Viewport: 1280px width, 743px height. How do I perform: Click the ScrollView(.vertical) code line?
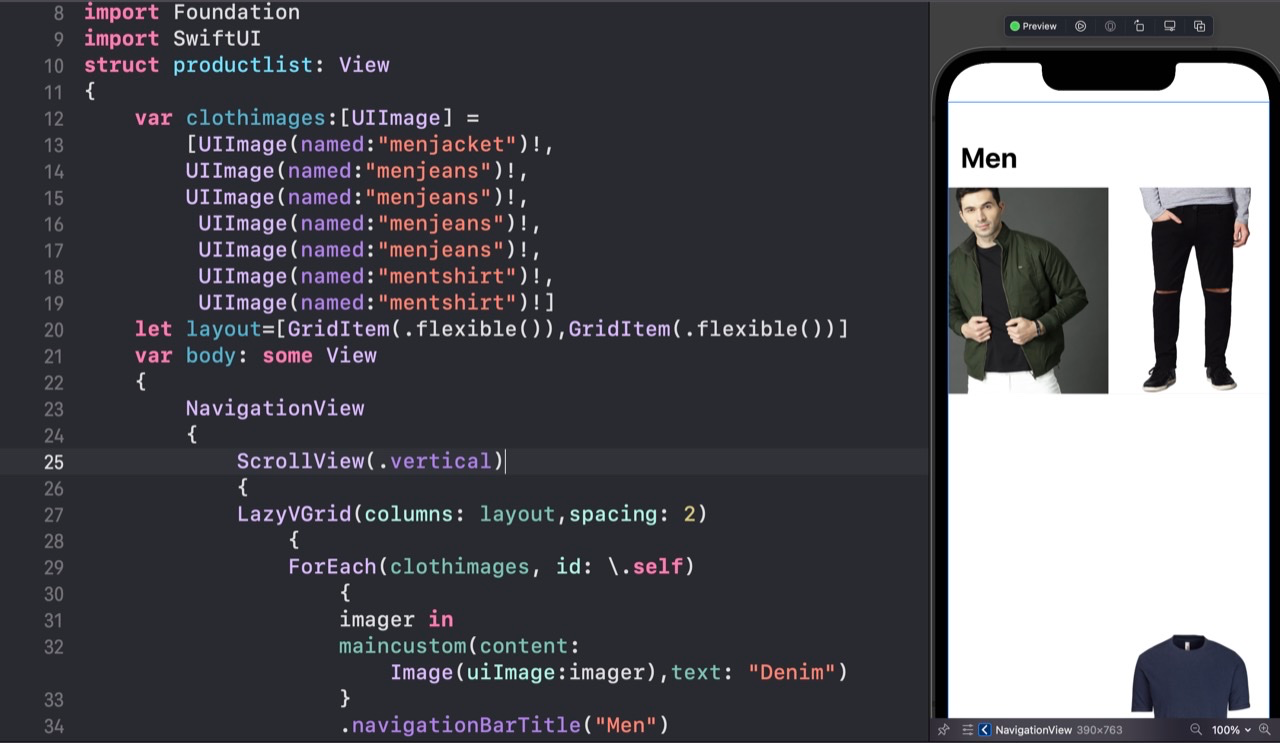[x=371, y=461]
